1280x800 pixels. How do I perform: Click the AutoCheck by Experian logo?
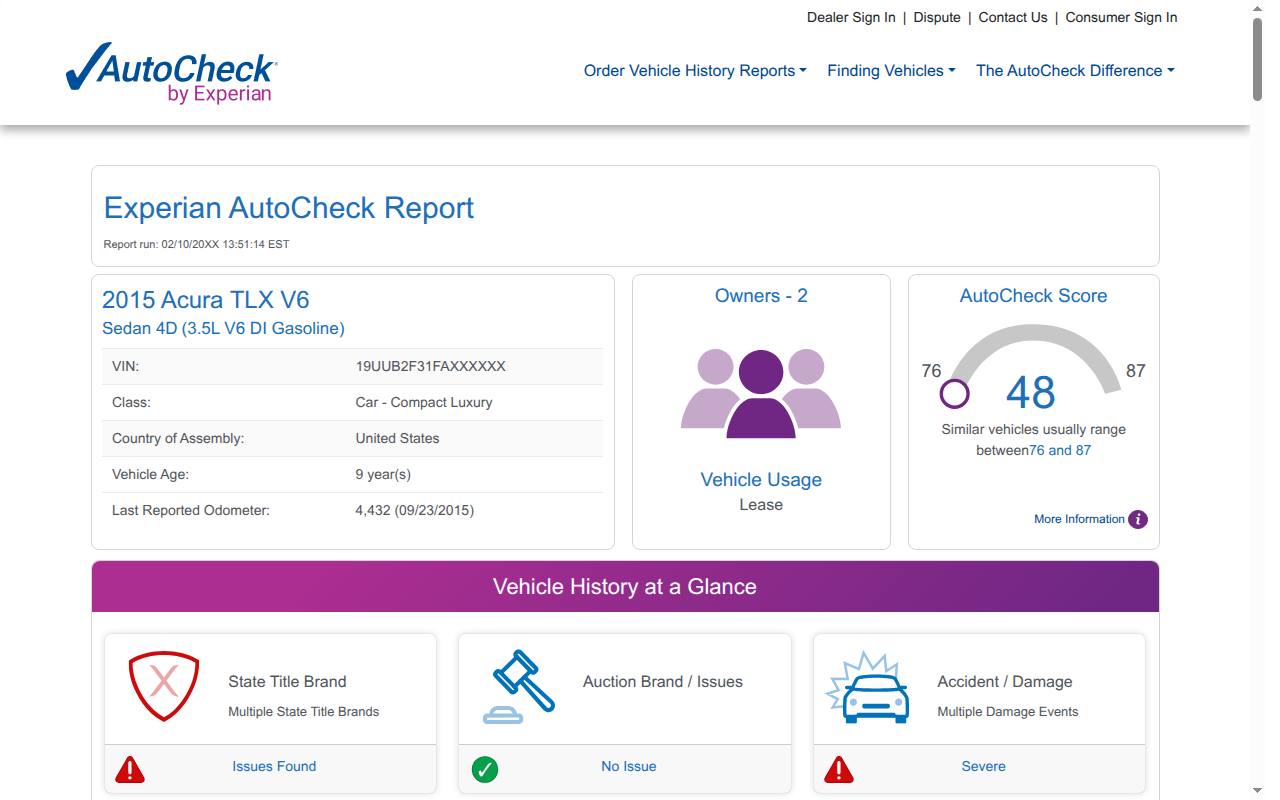click(171, 72)
